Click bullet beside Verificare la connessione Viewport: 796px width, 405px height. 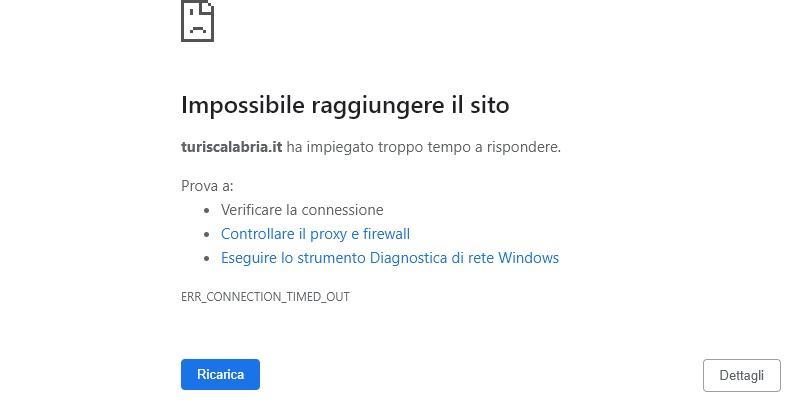coord(206,211)
